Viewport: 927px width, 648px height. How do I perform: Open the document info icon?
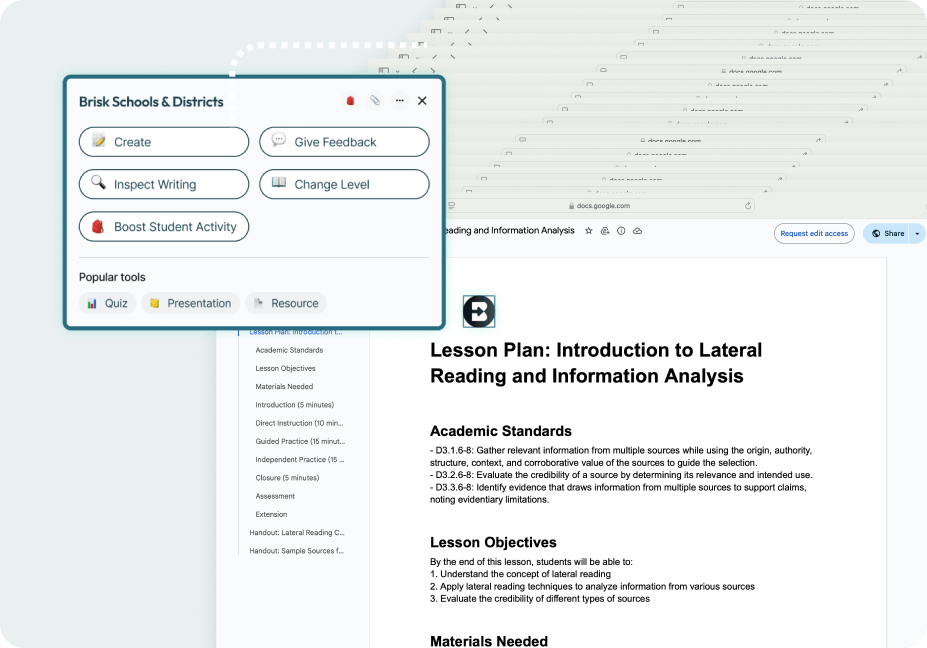tap(621, 231)
